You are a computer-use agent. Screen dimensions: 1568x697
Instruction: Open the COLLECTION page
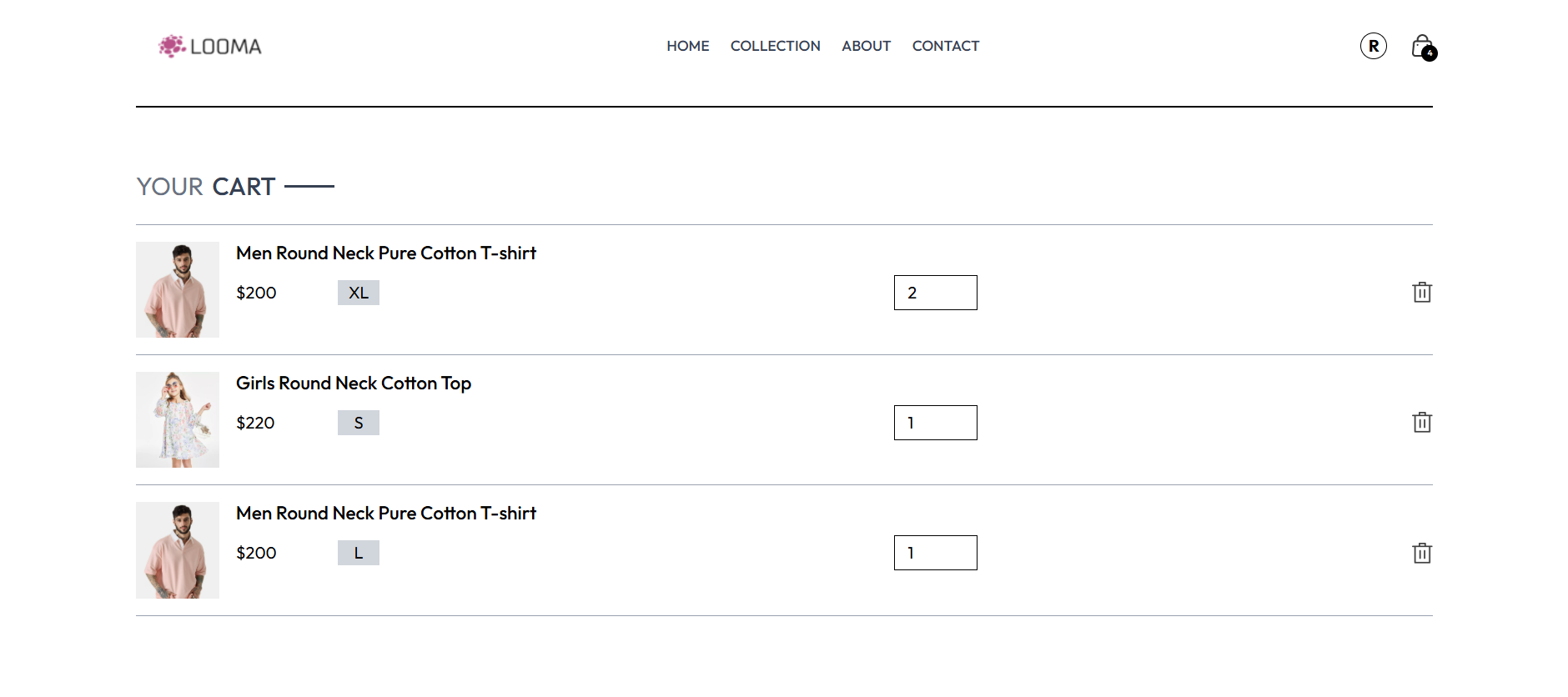coord(776,46)
